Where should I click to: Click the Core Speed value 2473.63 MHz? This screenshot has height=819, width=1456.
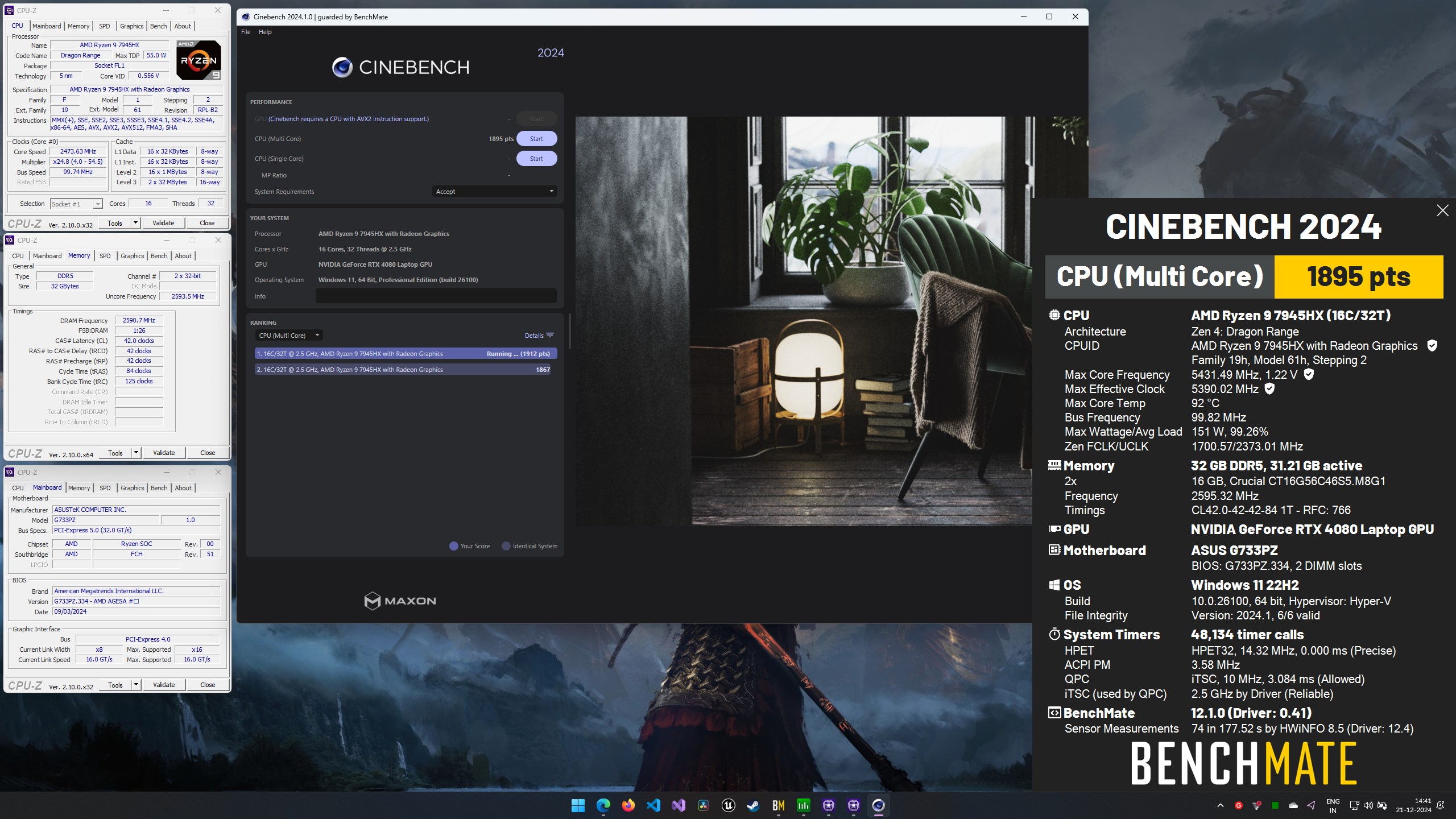78,151
